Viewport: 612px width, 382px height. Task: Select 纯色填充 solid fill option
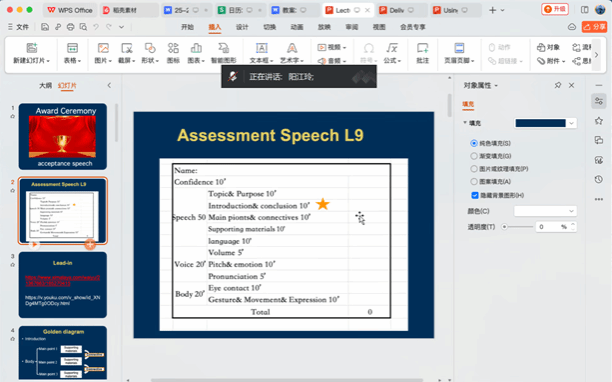[x=474, y=143]
